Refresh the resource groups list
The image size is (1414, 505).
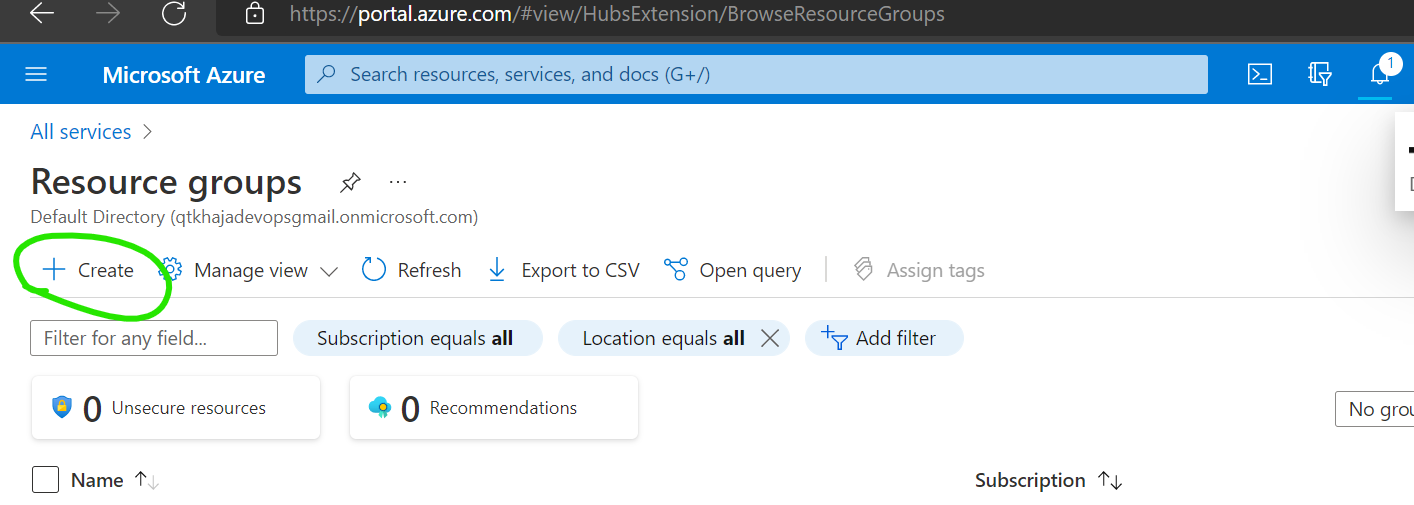click(411, 270)
